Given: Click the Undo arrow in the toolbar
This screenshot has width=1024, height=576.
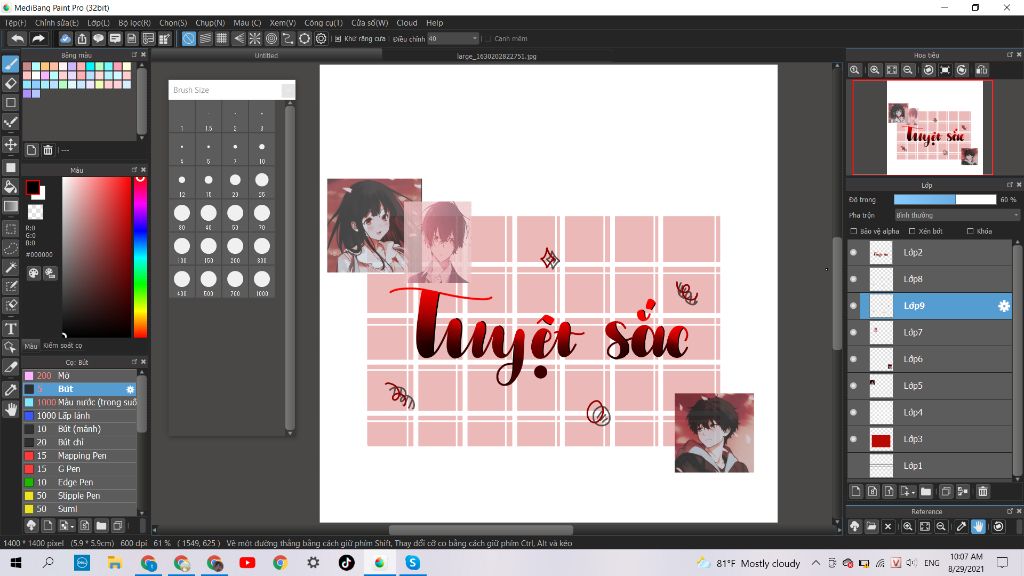Looking at the screenshot, I should (18, 39).
